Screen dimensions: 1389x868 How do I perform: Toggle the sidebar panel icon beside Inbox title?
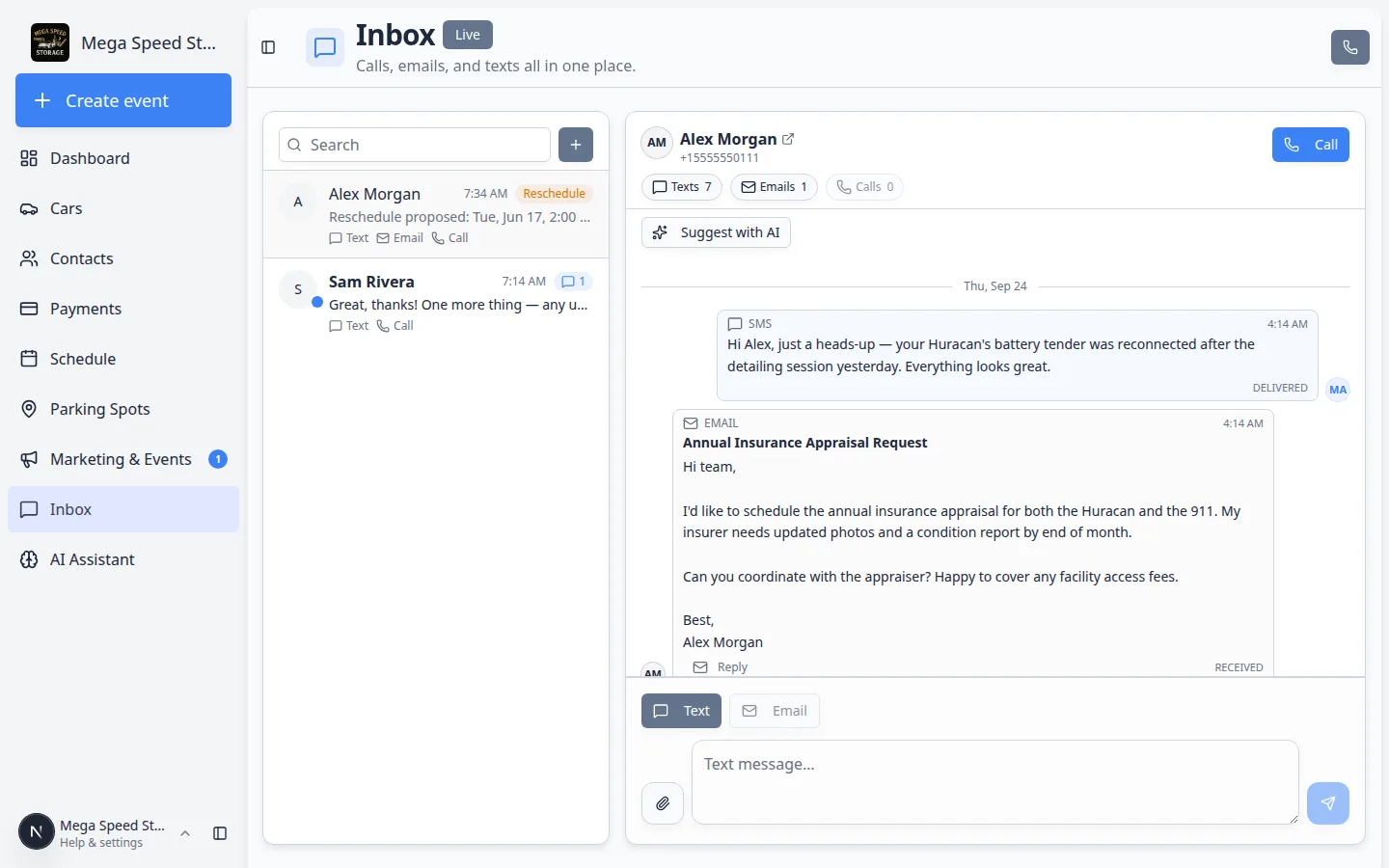click(x=268, y=47)
